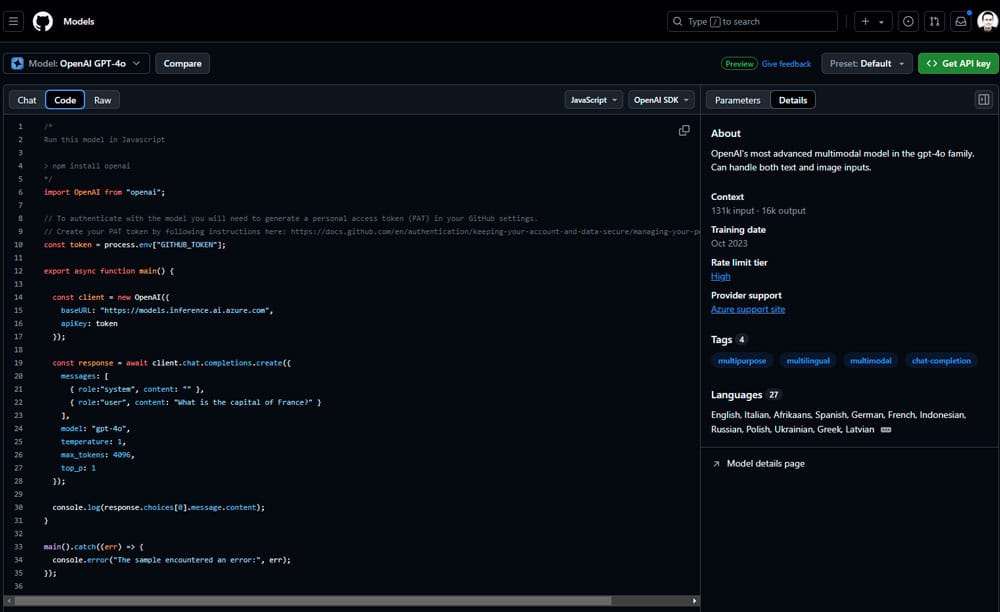Open the pull requests icon
The height and width of the screenshot is (612, 1000).
click(x=934, y=22)
